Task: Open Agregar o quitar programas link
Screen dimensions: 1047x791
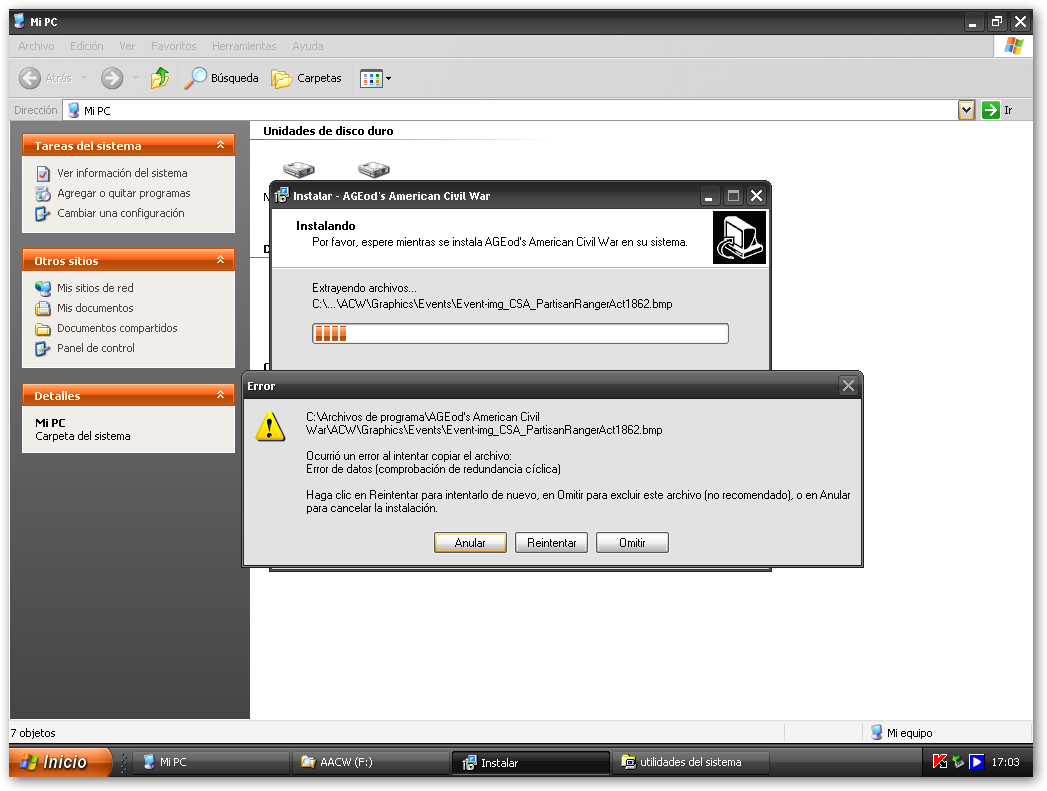Action: (123, 193)
